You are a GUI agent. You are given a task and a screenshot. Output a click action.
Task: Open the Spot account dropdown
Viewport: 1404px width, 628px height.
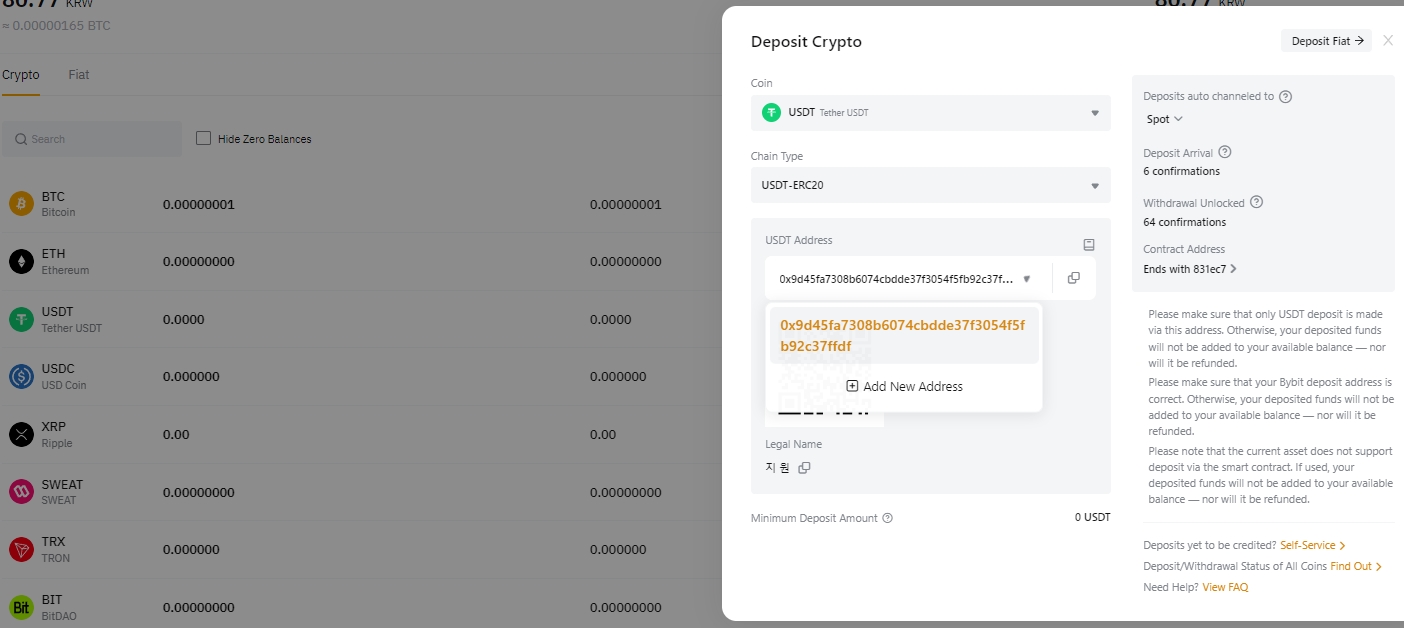(x=1165, y=119)
